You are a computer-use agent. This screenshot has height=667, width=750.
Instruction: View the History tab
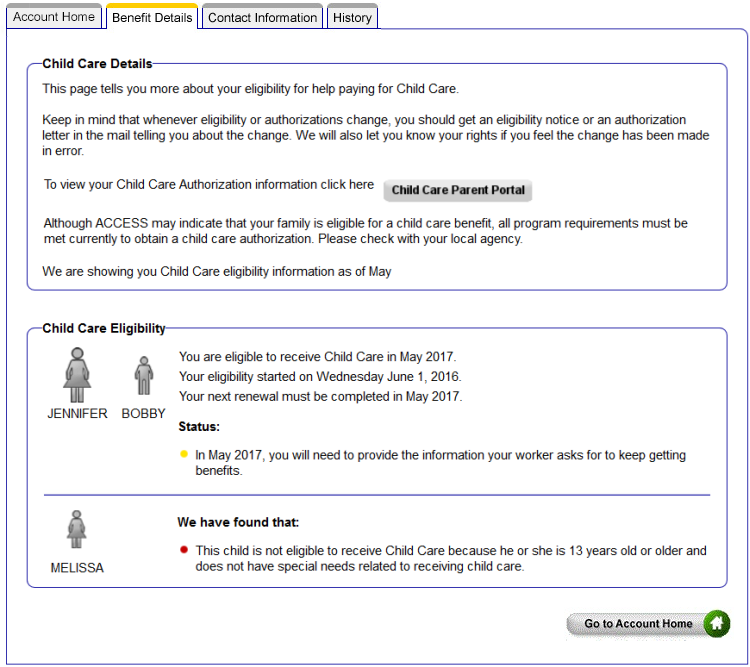tap(352, 17)
